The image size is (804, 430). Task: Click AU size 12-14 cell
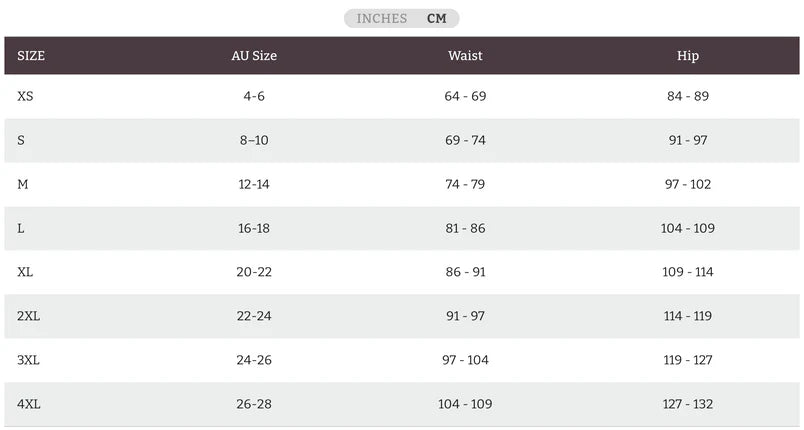click(x=254, y=184)
